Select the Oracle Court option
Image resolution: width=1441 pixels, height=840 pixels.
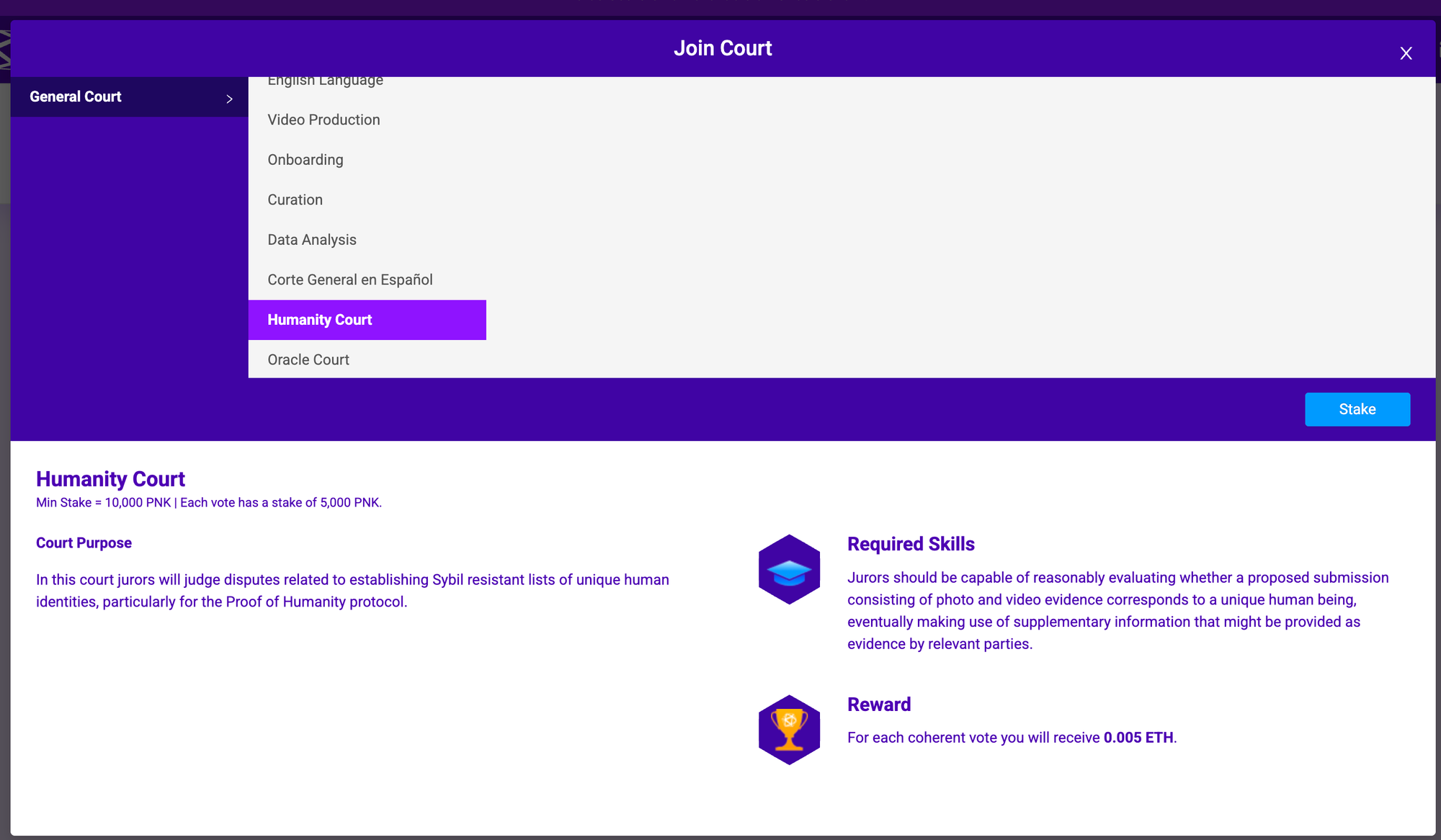point(308,359)
